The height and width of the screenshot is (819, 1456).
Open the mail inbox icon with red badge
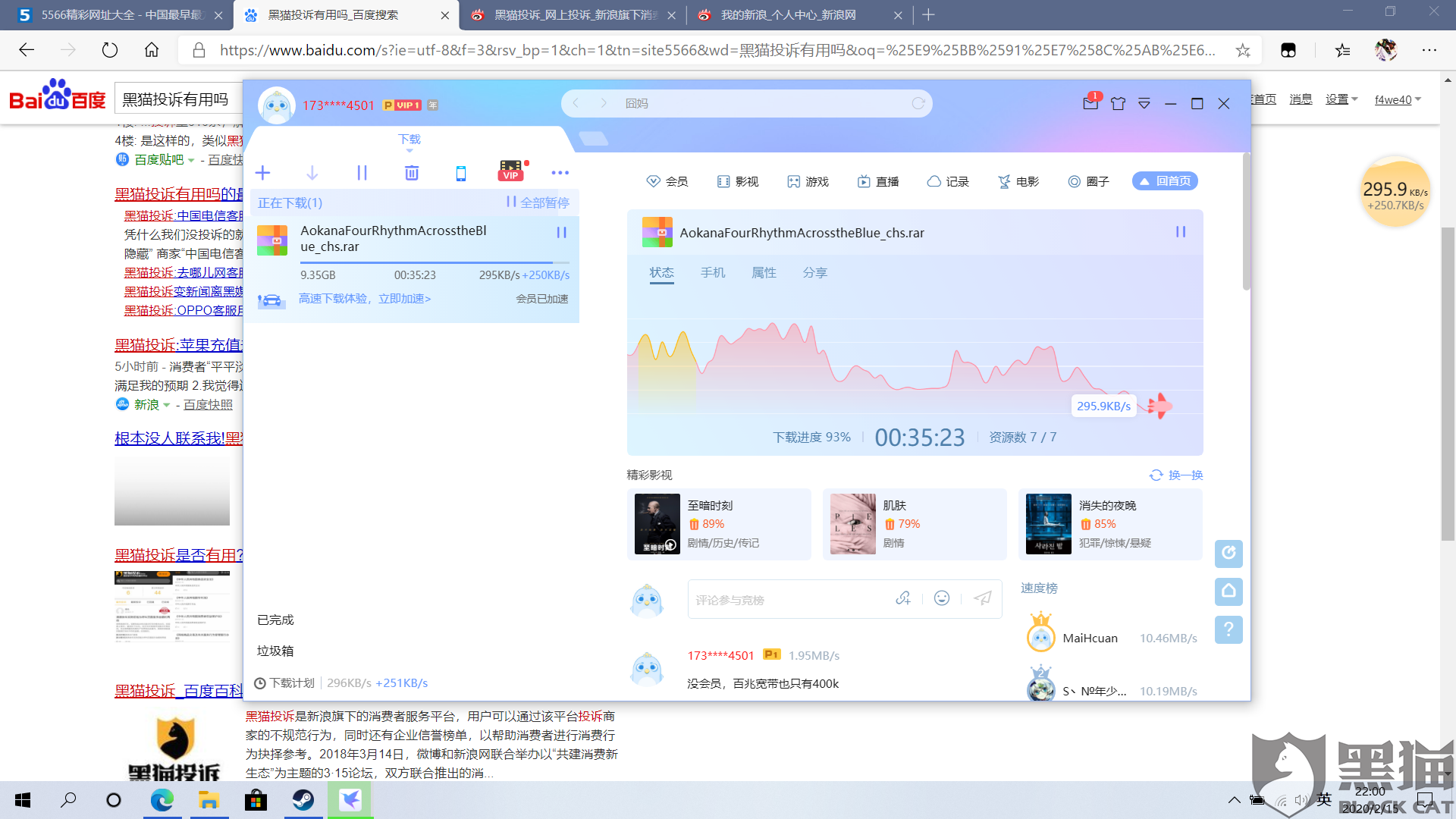click(1090, 103)
